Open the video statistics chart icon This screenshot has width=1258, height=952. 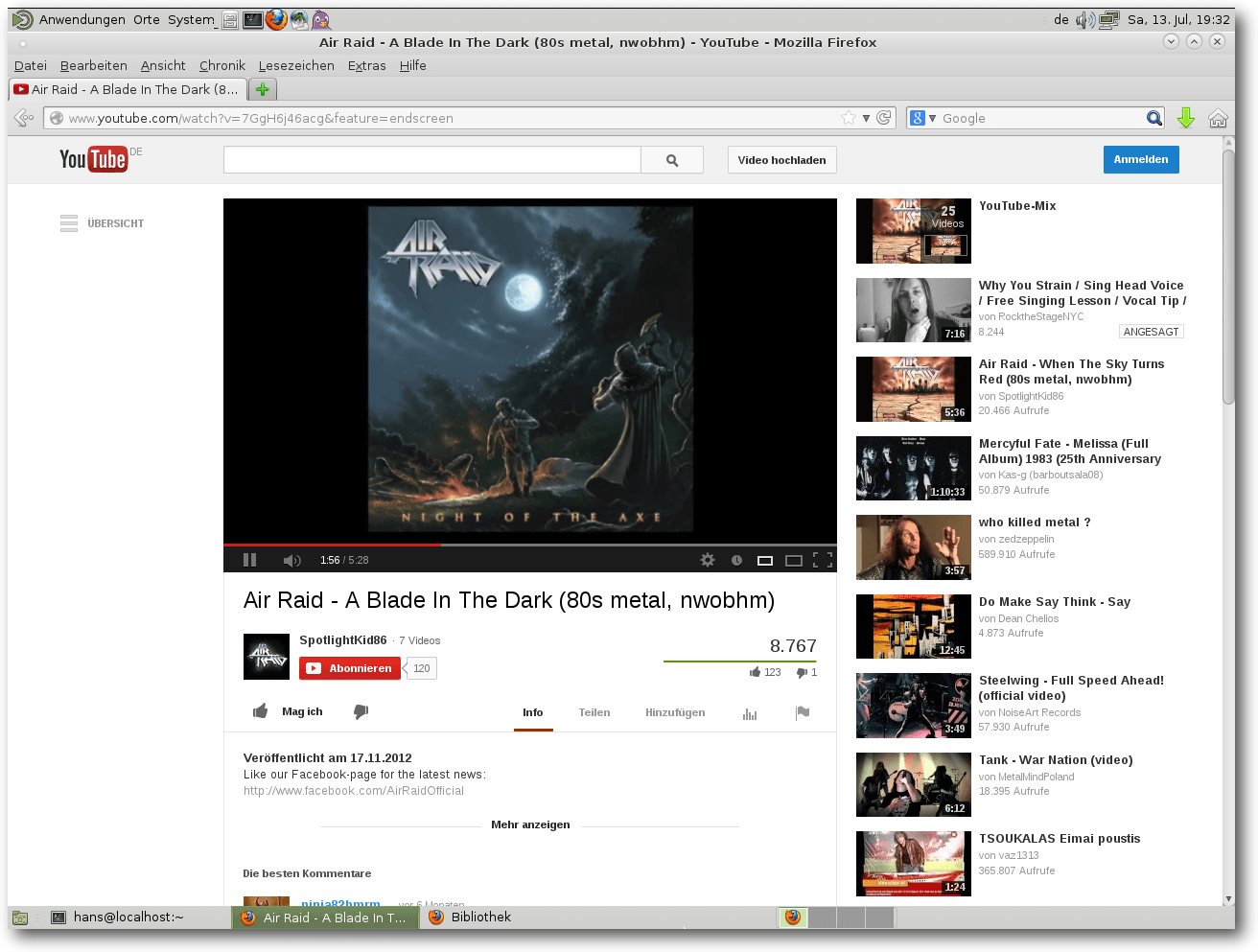pos(750,713)
